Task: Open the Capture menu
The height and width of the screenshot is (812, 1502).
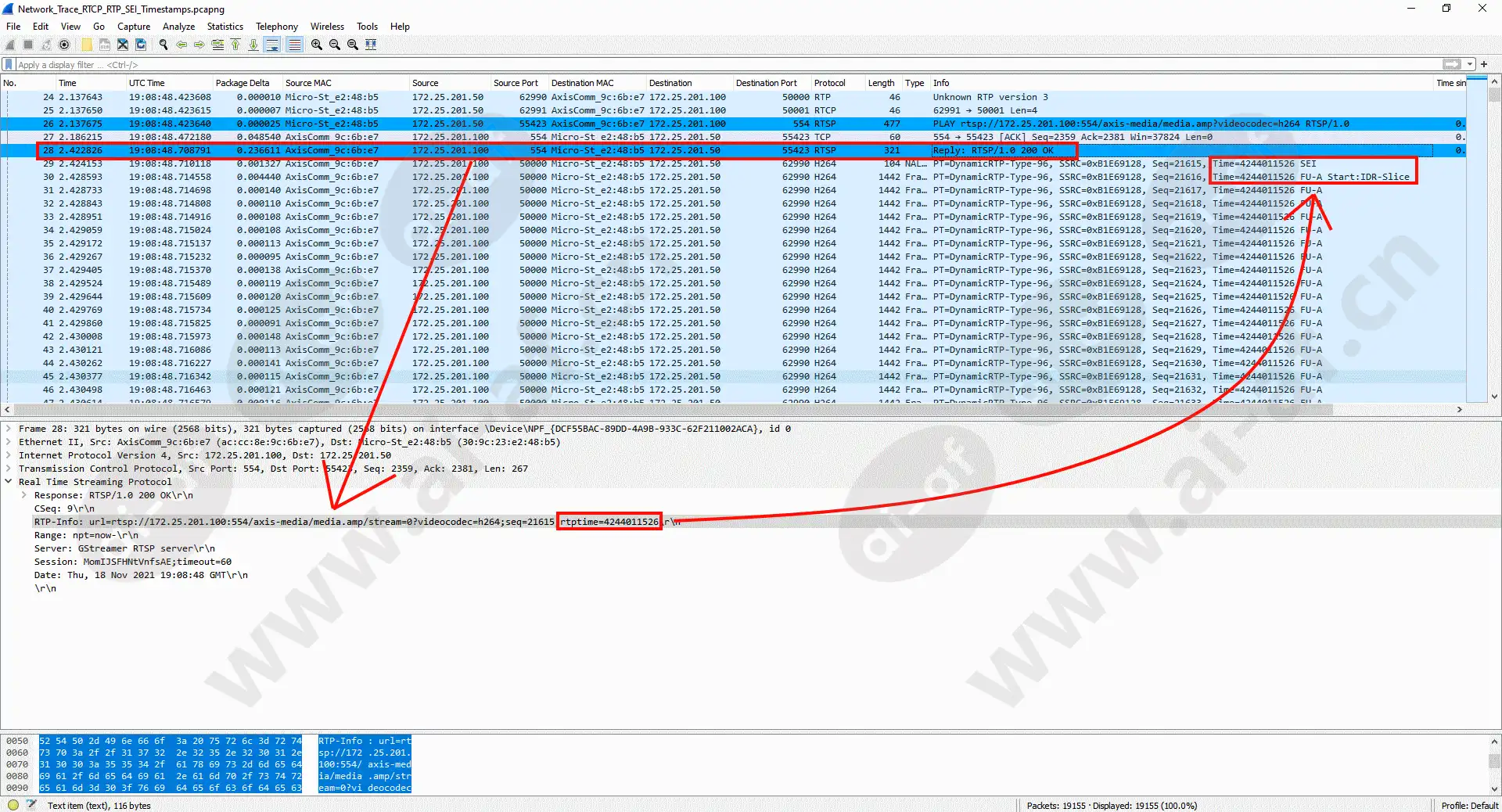Action: pos(134,27)
